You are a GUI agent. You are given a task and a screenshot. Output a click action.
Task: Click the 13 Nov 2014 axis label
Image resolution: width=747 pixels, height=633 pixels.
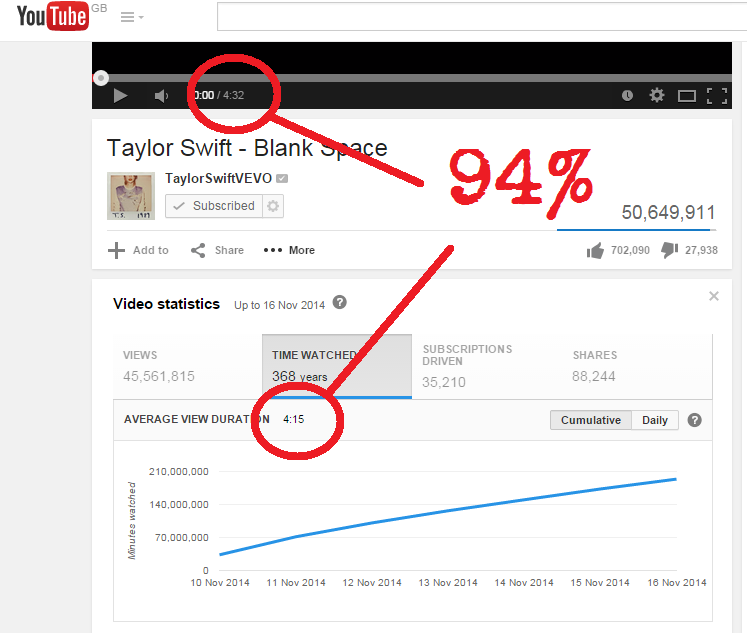click(448, 583)
